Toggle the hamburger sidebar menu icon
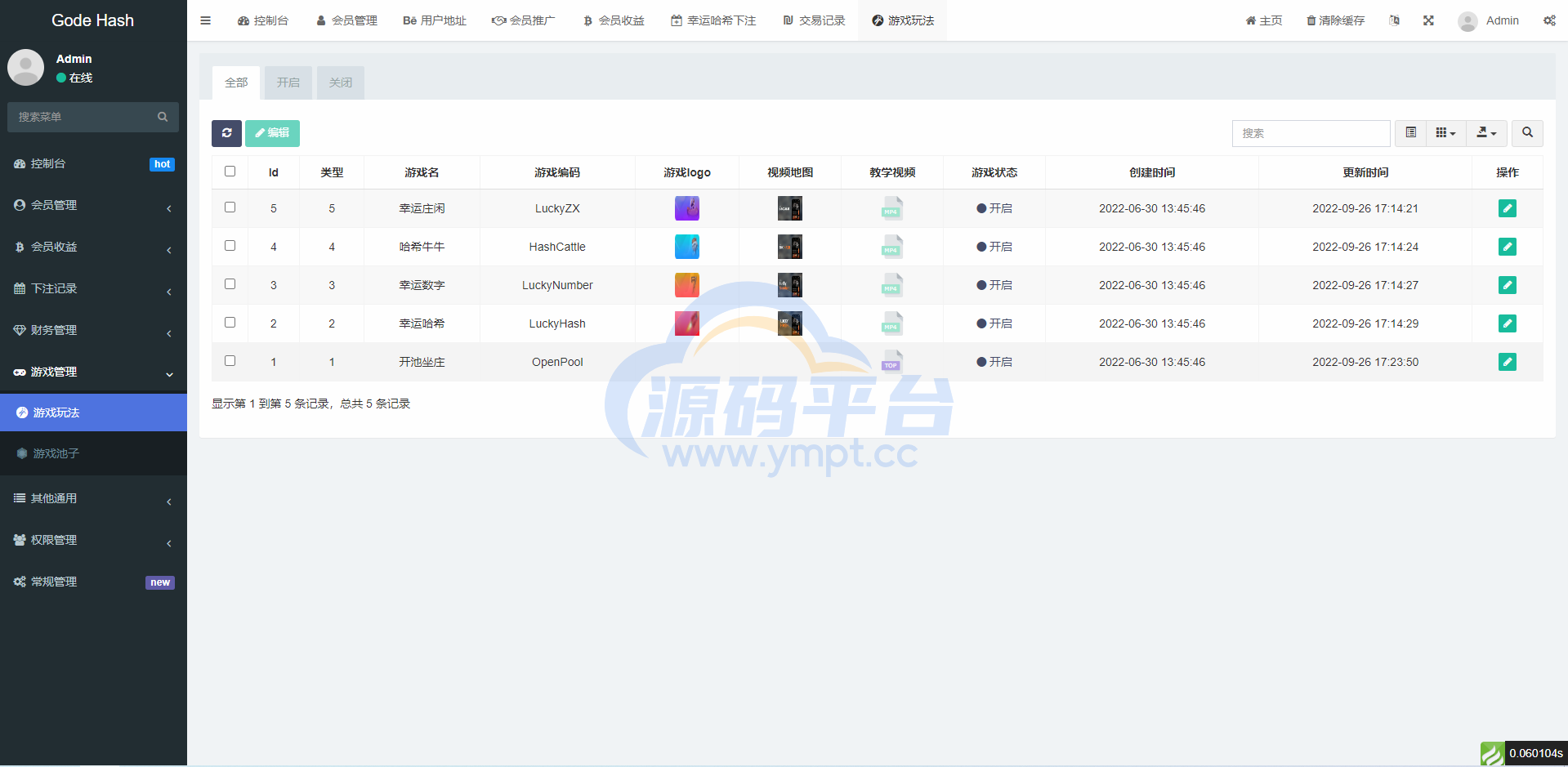Image resolution: width=1568 pixels, height=767 pixels. click(x=206, y=20)
